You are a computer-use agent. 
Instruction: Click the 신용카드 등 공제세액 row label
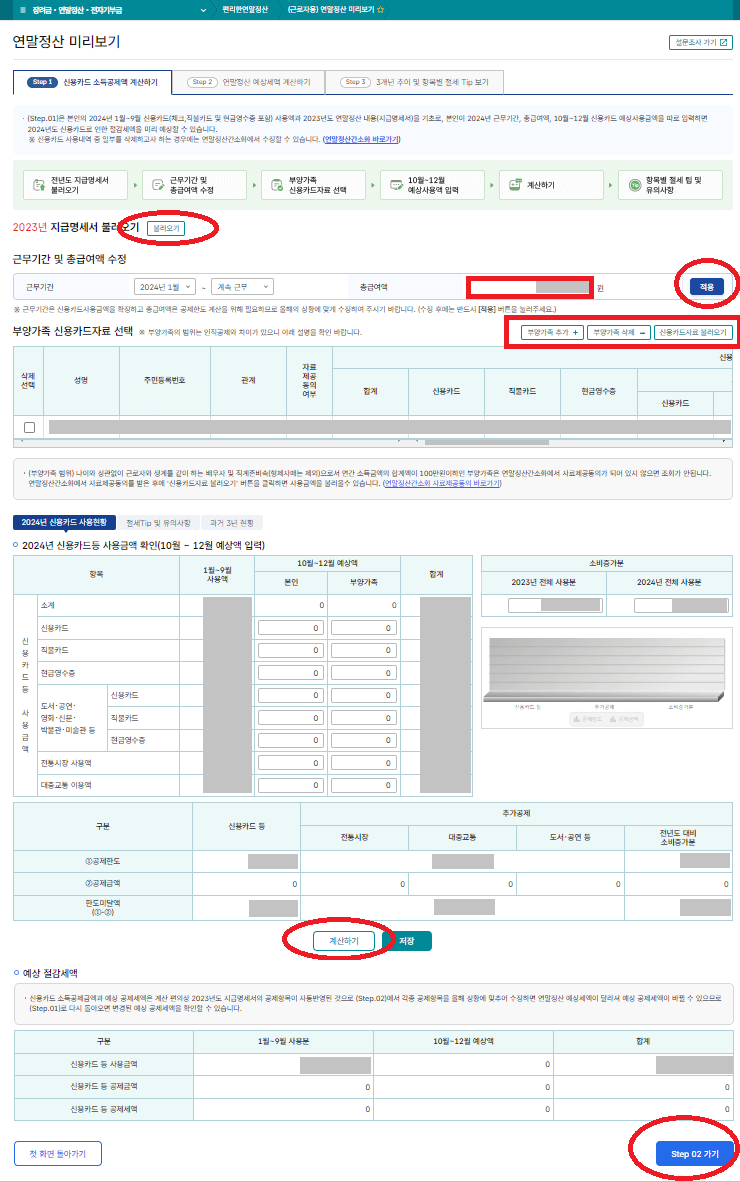(104, 1109)
